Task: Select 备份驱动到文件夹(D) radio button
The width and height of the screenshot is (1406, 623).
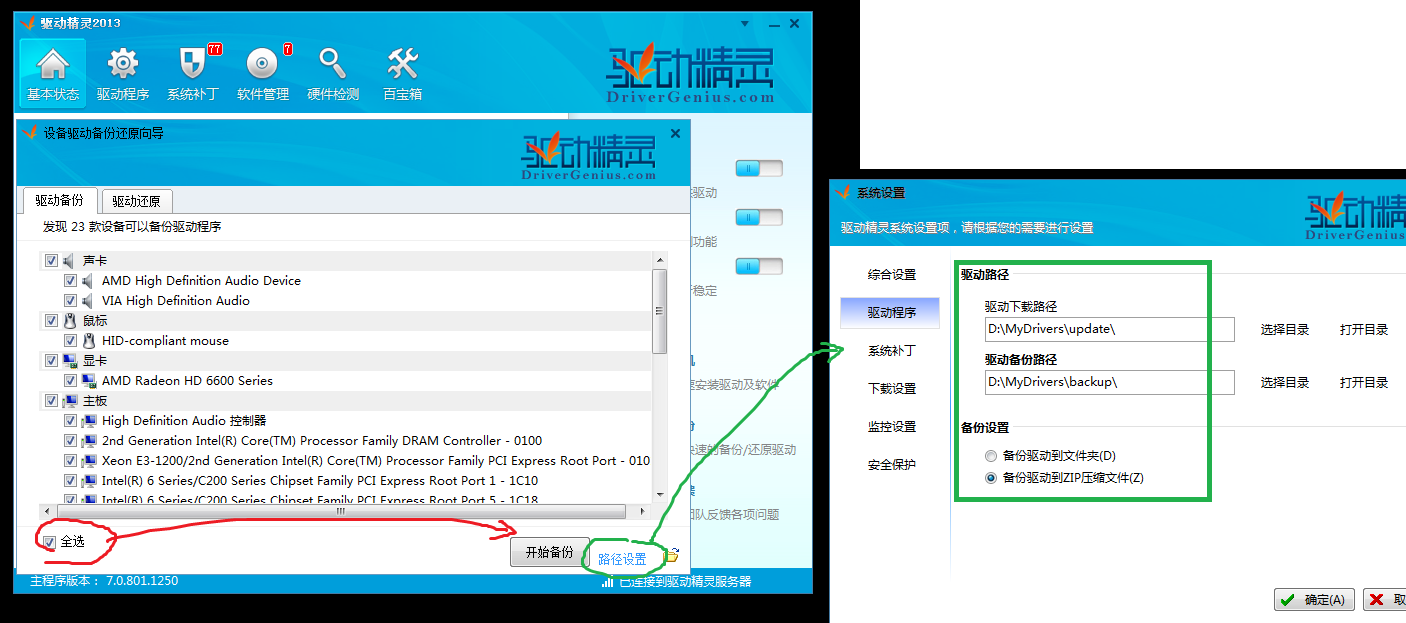Action: [991, 456]
